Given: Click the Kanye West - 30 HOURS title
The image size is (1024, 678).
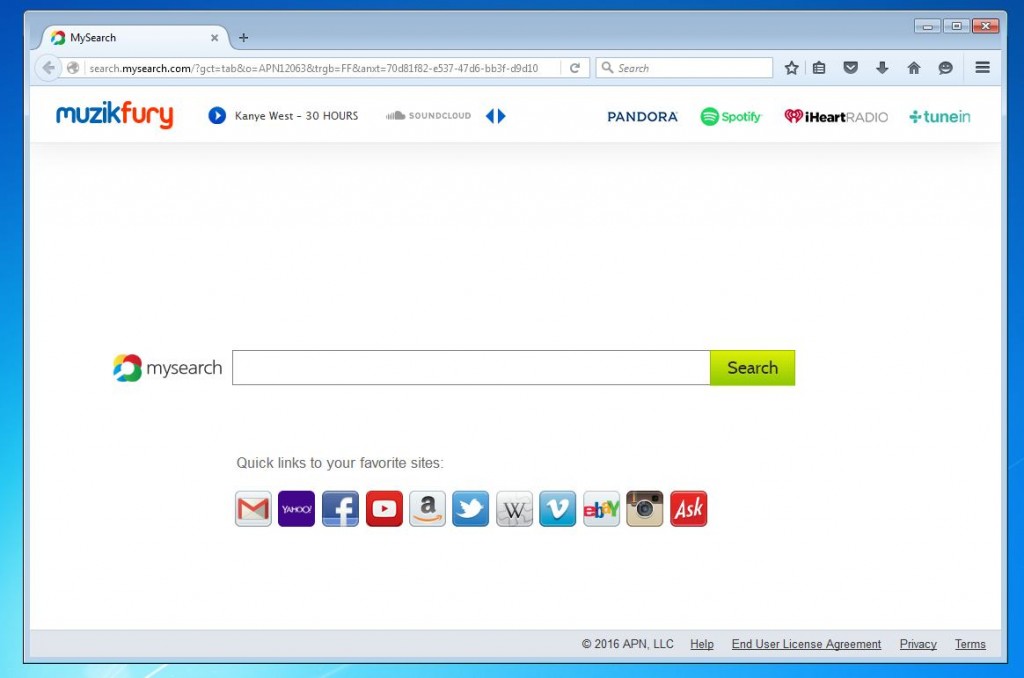Looking at the screenshot, I should [x=296, y=116].
